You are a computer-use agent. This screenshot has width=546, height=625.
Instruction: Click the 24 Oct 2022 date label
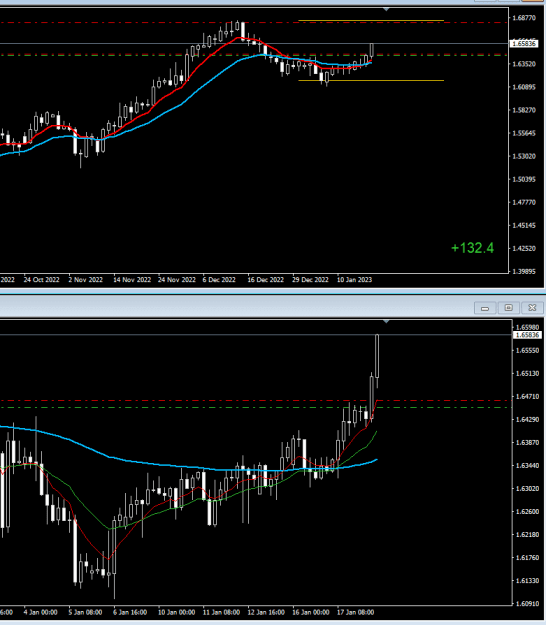click(x=41, y=280)
